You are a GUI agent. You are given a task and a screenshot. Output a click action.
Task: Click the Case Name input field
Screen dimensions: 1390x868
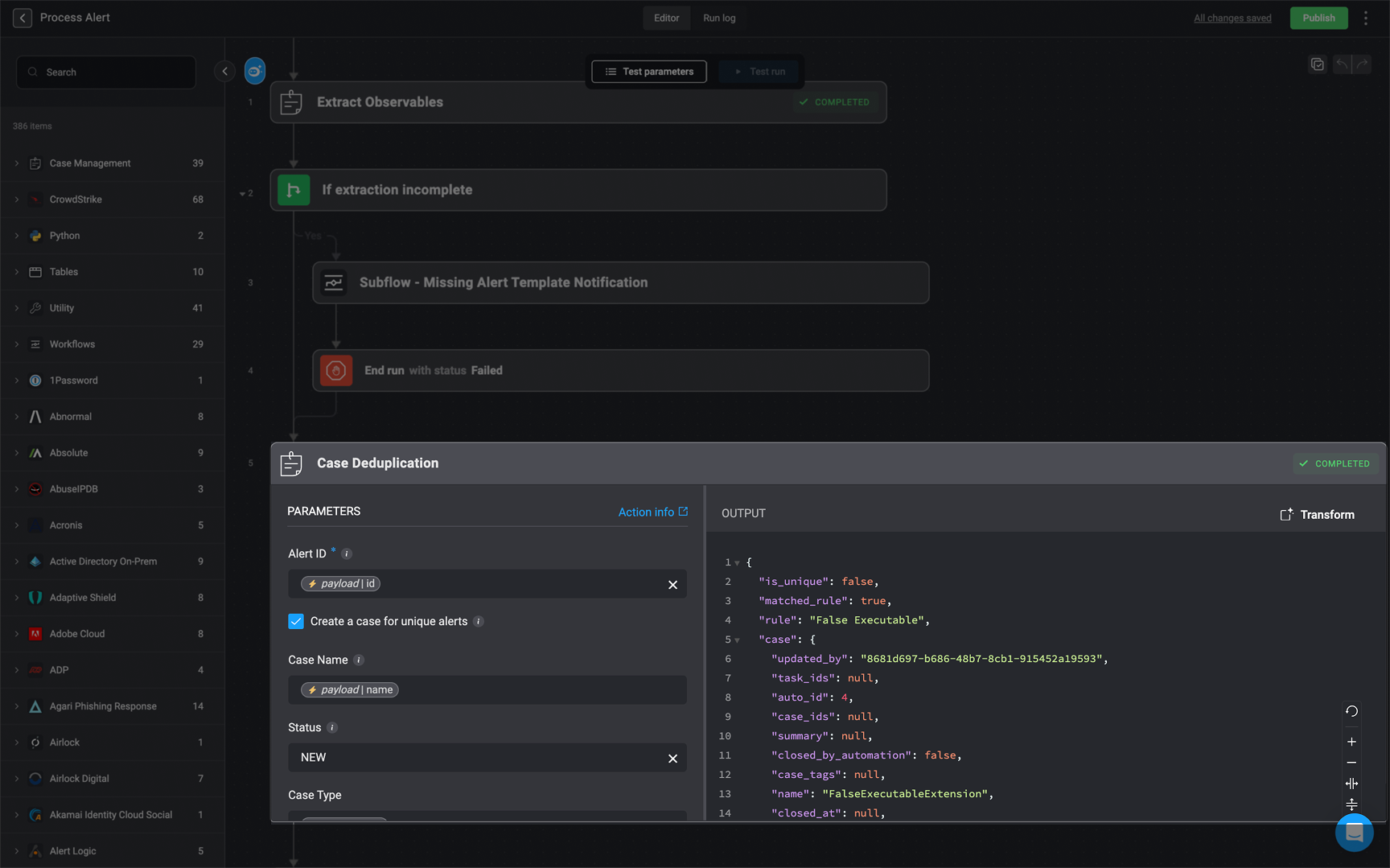[x=487, y=690]
